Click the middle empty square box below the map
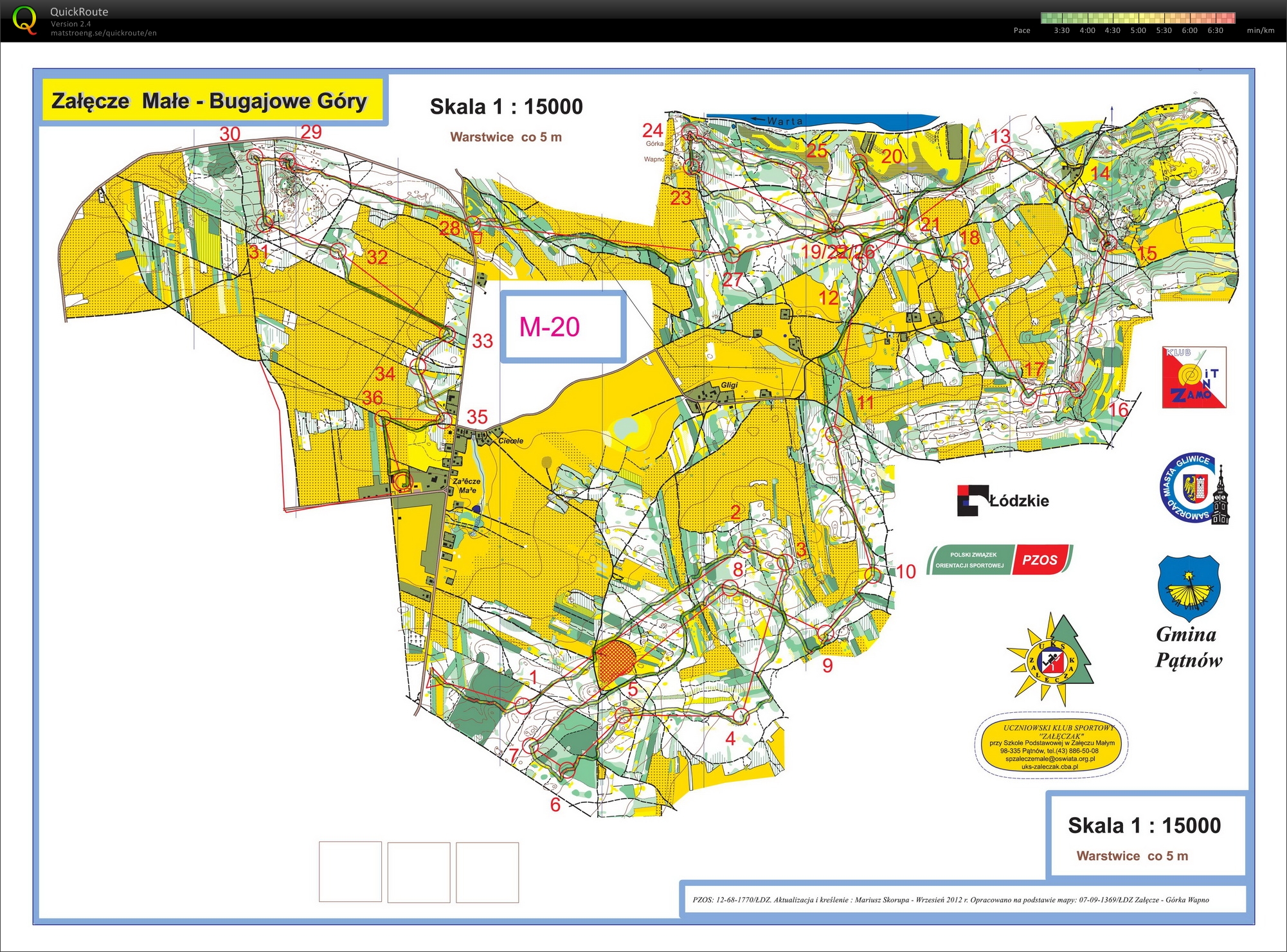Viewport: 1287px width, 952px height. click(419, 872)
